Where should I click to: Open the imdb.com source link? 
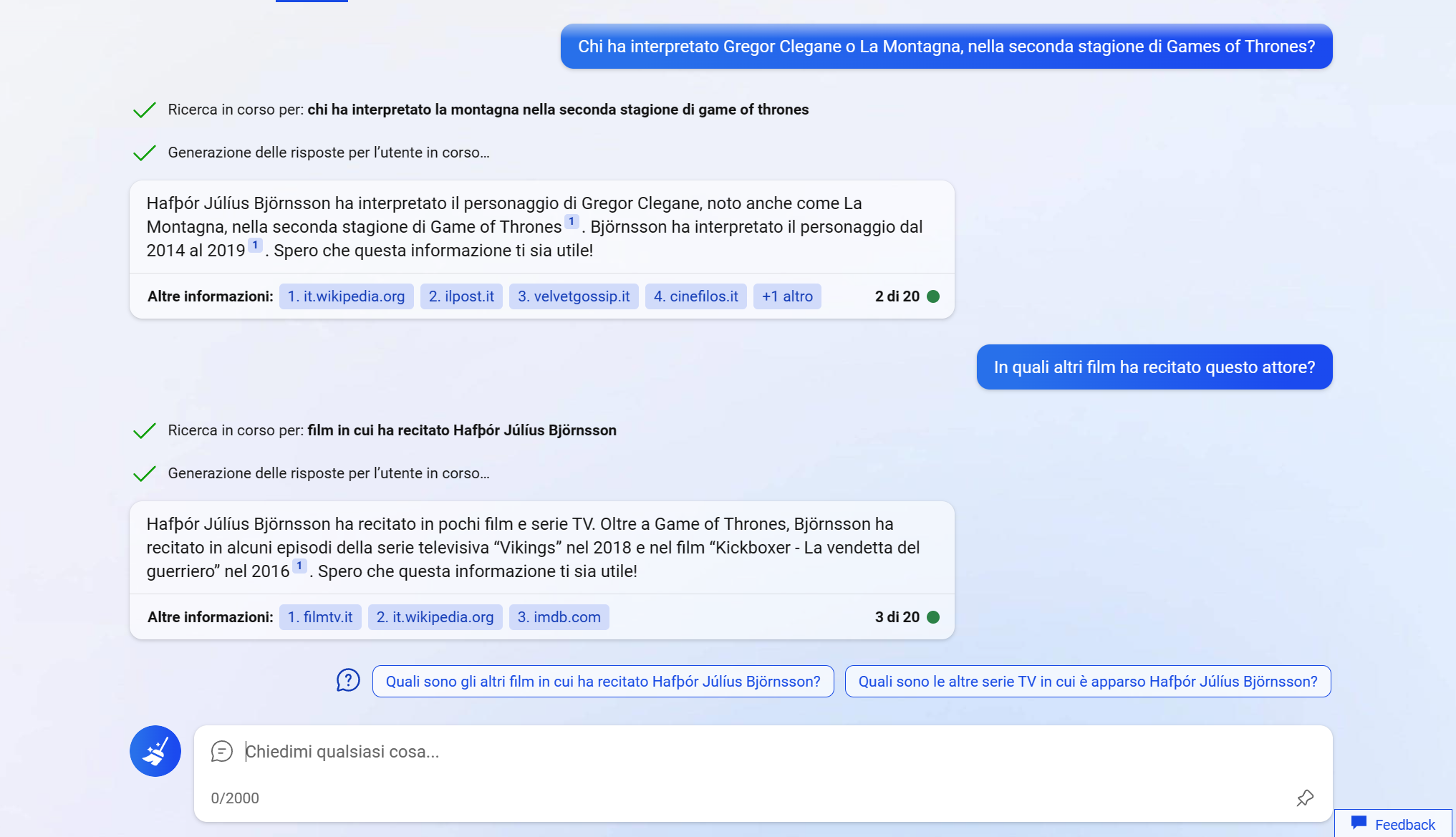(x=559, y=616)
